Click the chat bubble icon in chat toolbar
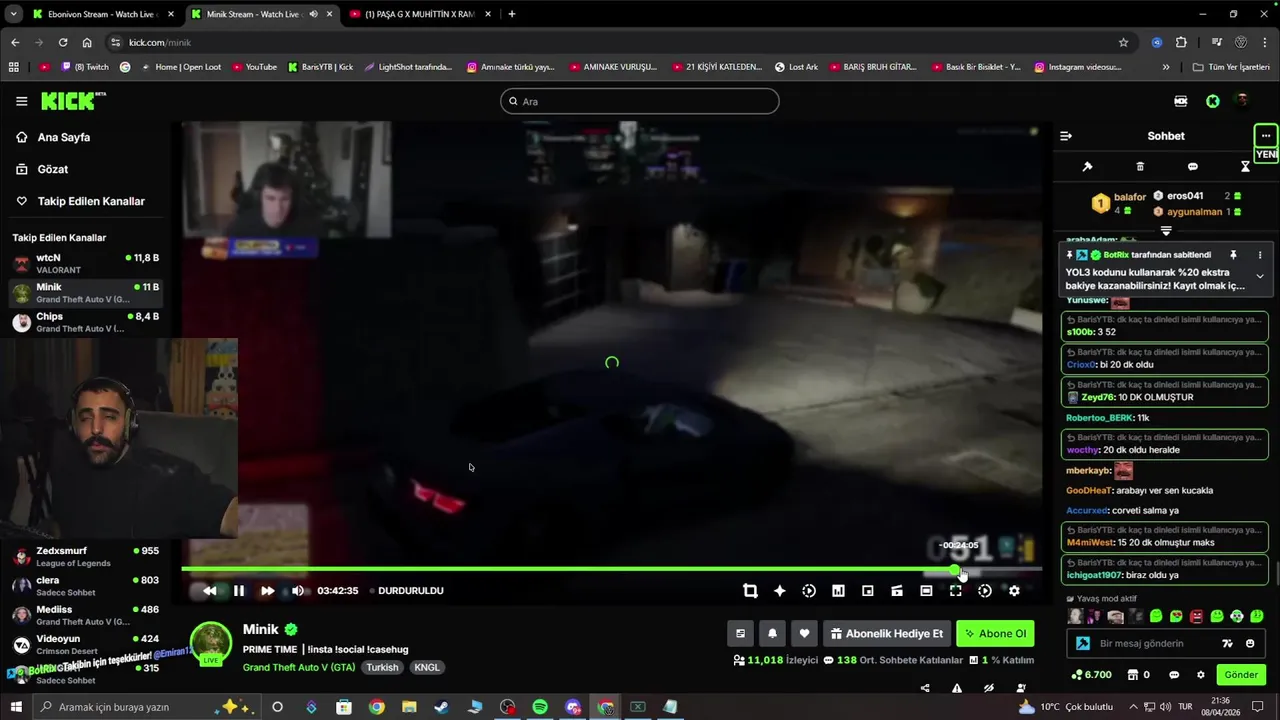This screenshot has height=720, width=1280. [x=1192, y=167]
